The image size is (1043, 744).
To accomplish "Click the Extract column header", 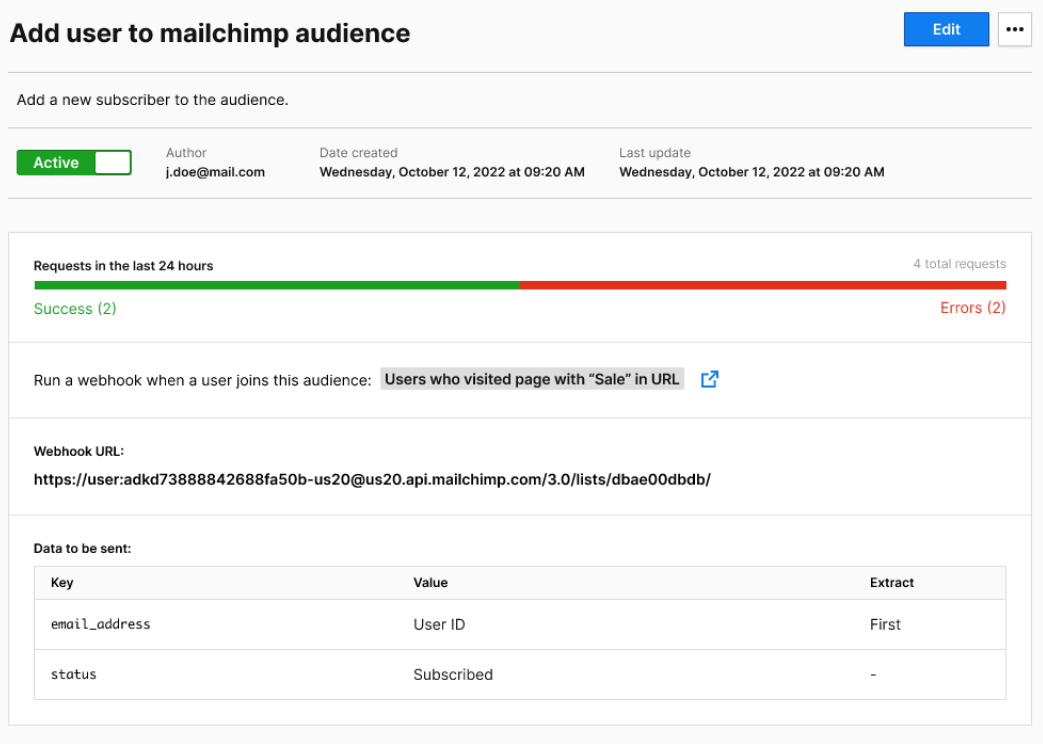I will point(892,582).
